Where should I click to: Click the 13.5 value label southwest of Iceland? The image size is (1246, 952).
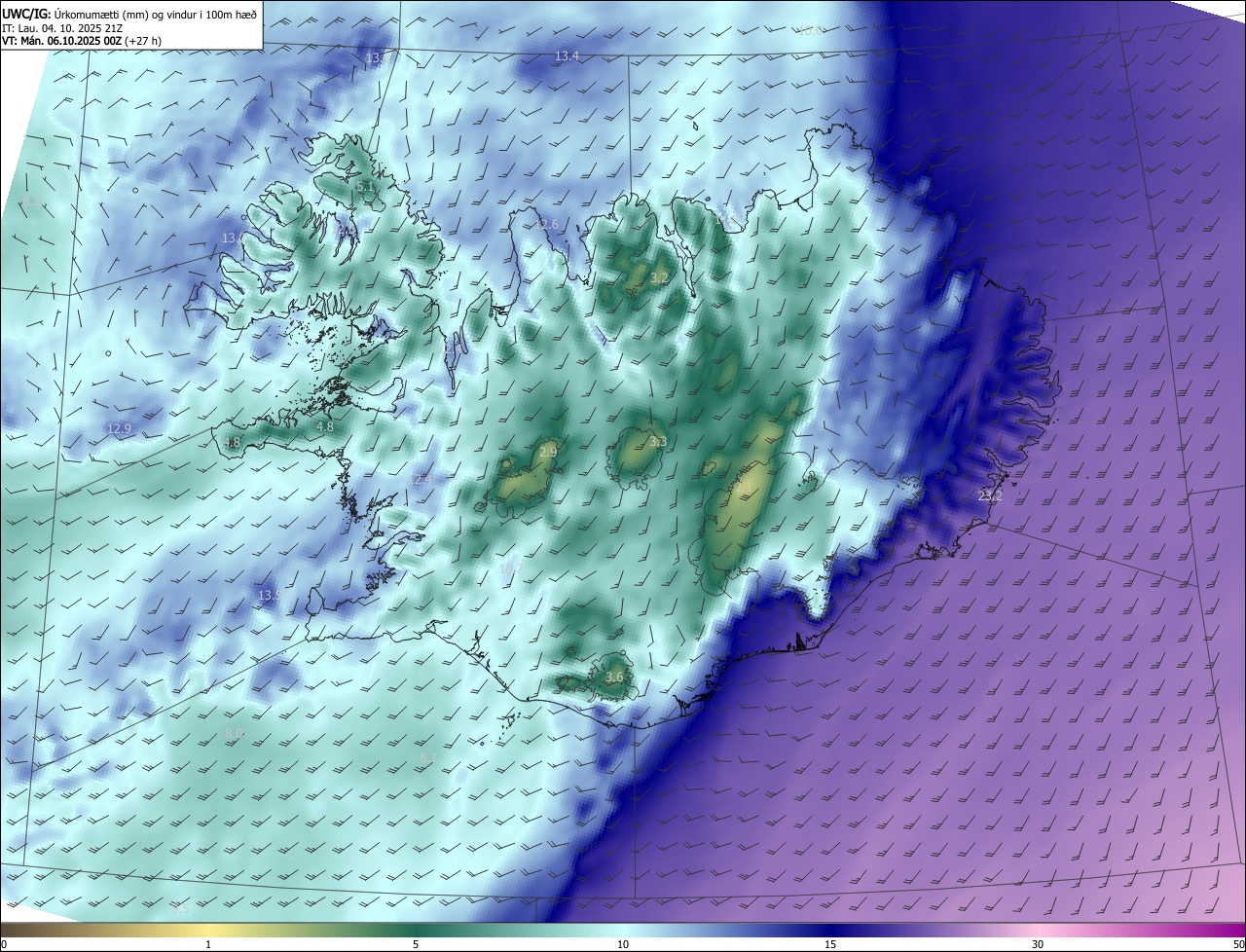tap(270, 595)
